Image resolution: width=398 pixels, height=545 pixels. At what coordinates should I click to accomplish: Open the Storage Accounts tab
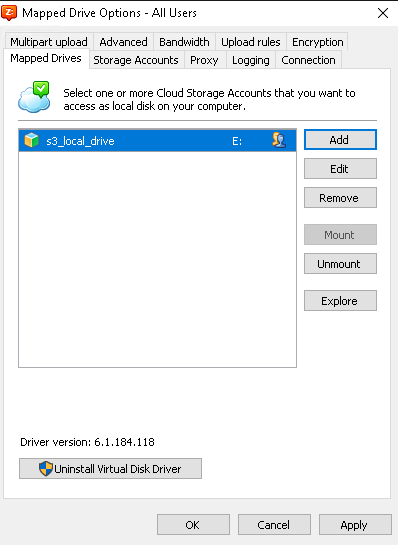click(x=136, y=60)
